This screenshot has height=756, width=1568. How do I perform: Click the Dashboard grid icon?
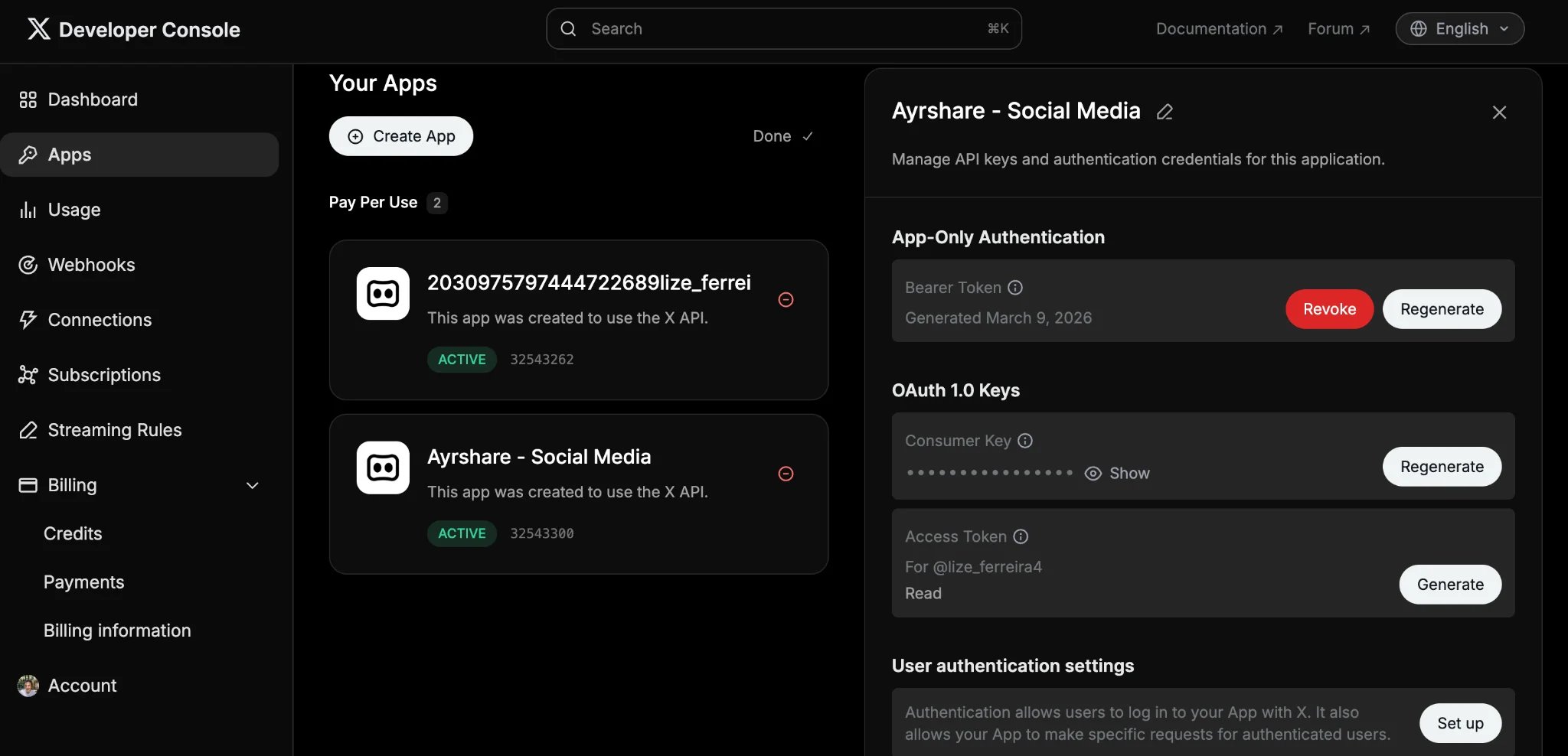pyautogui.click(x=28, y=99)
